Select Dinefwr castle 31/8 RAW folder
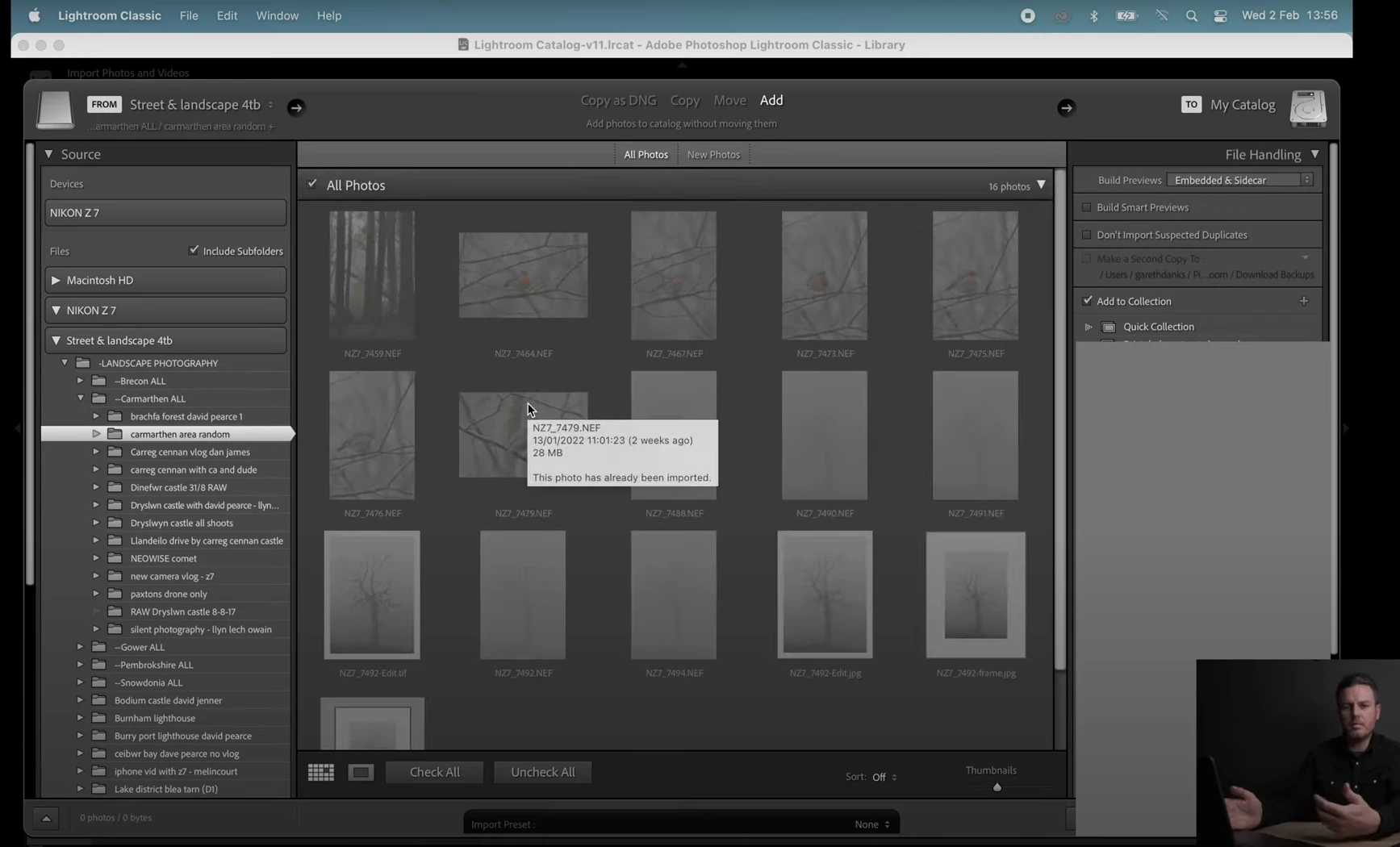This screenshot has height=847, width=1400. click(x=178, y=487)
